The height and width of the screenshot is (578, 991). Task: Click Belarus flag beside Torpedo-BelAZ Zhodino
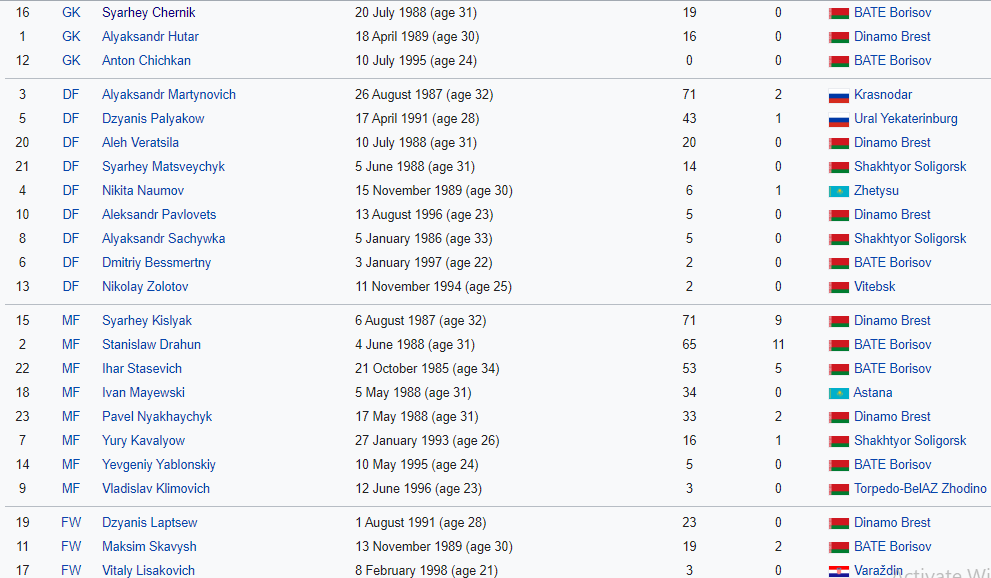tap(839, 490)
